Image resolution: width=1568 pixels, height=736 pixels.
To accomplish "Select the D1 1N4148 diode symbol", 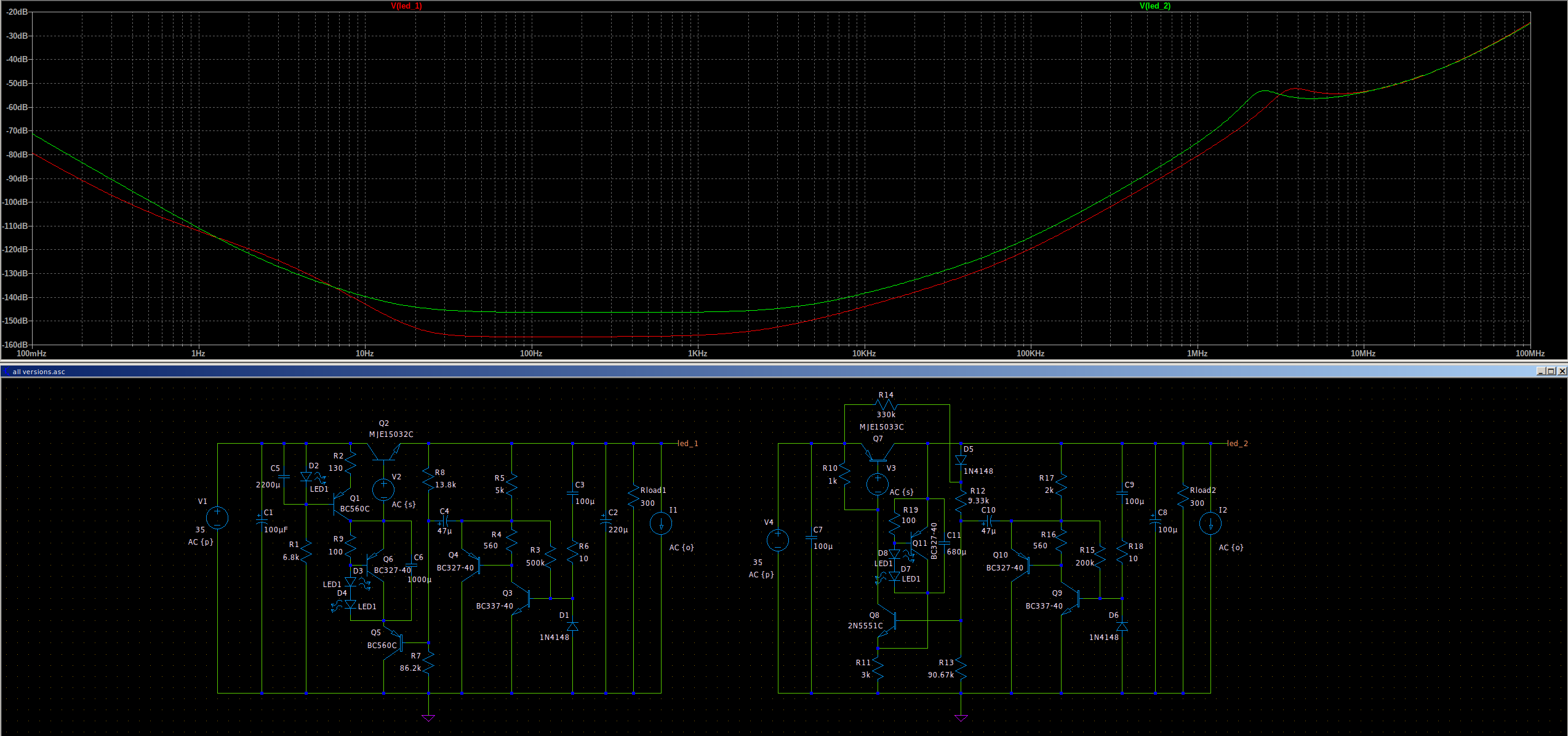I will [573, 626].
